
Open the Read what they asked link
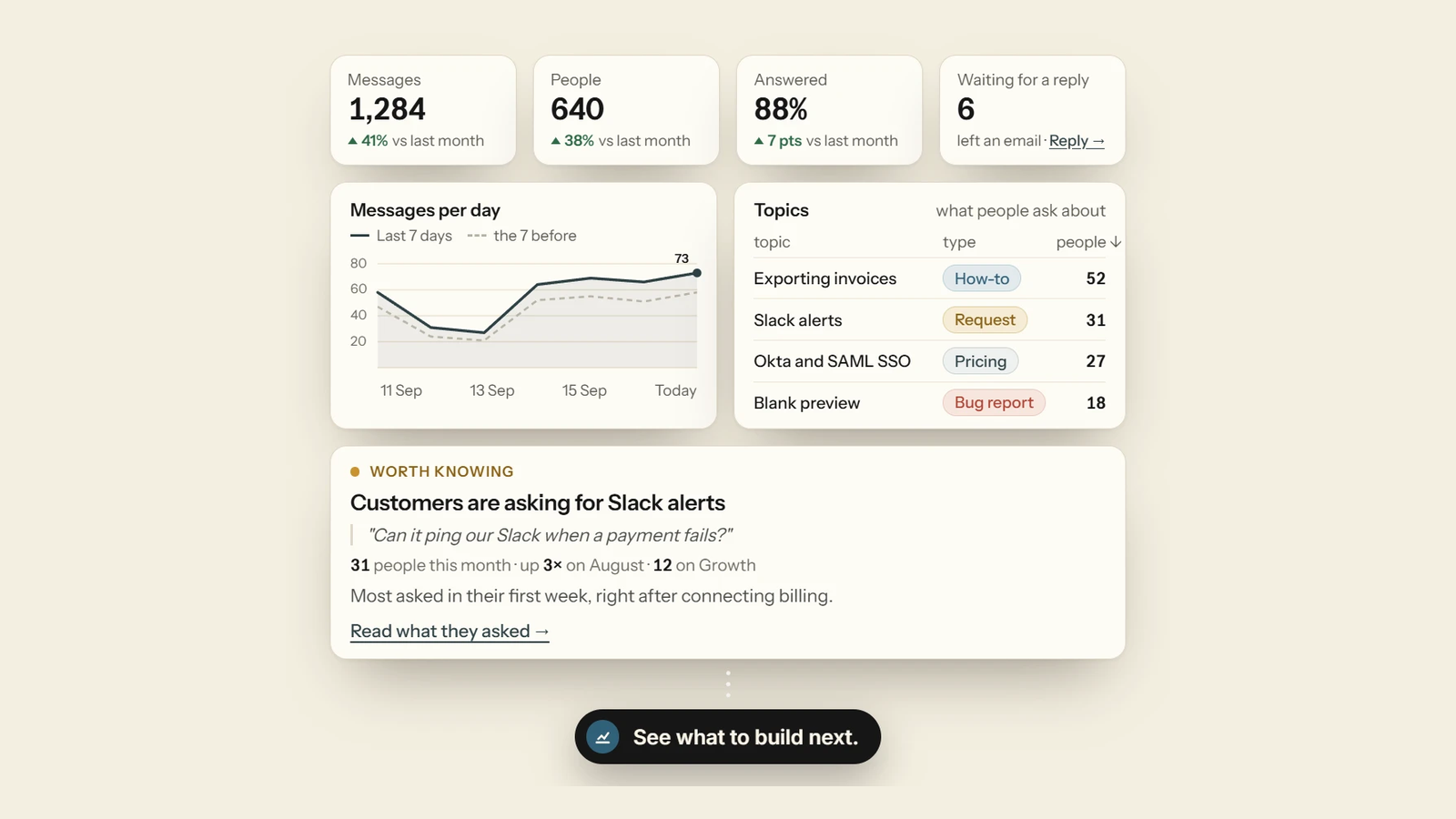click(x=450, y=632)
